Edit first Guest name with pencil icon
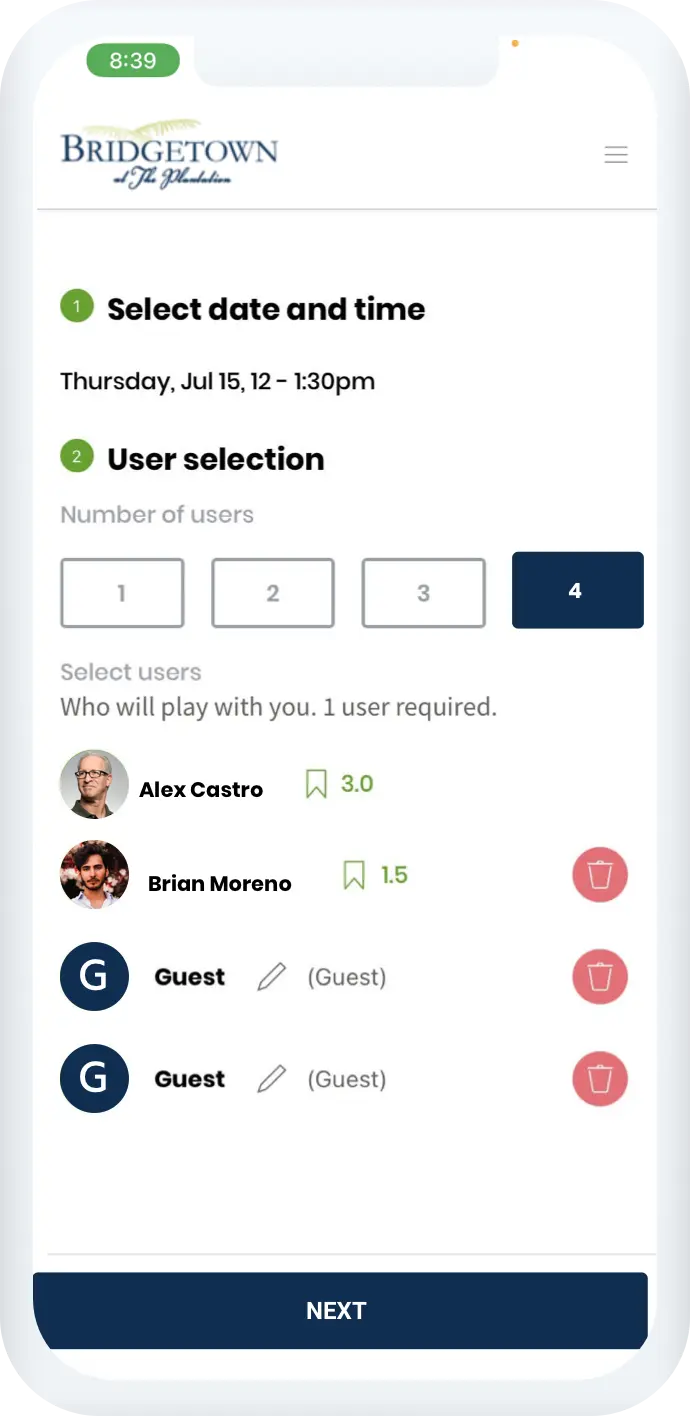 click(x=272, y=977)
